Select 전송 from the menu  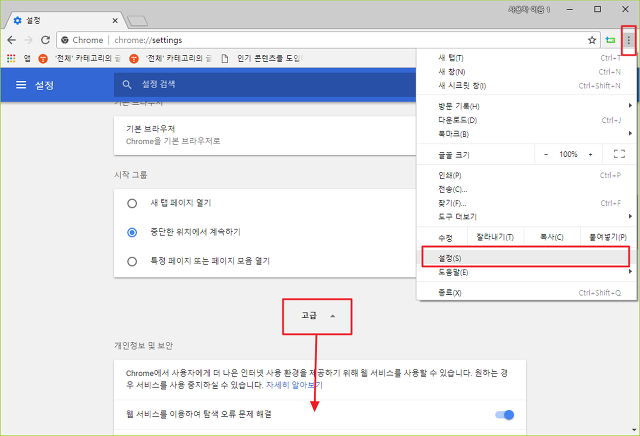(527, 189)
